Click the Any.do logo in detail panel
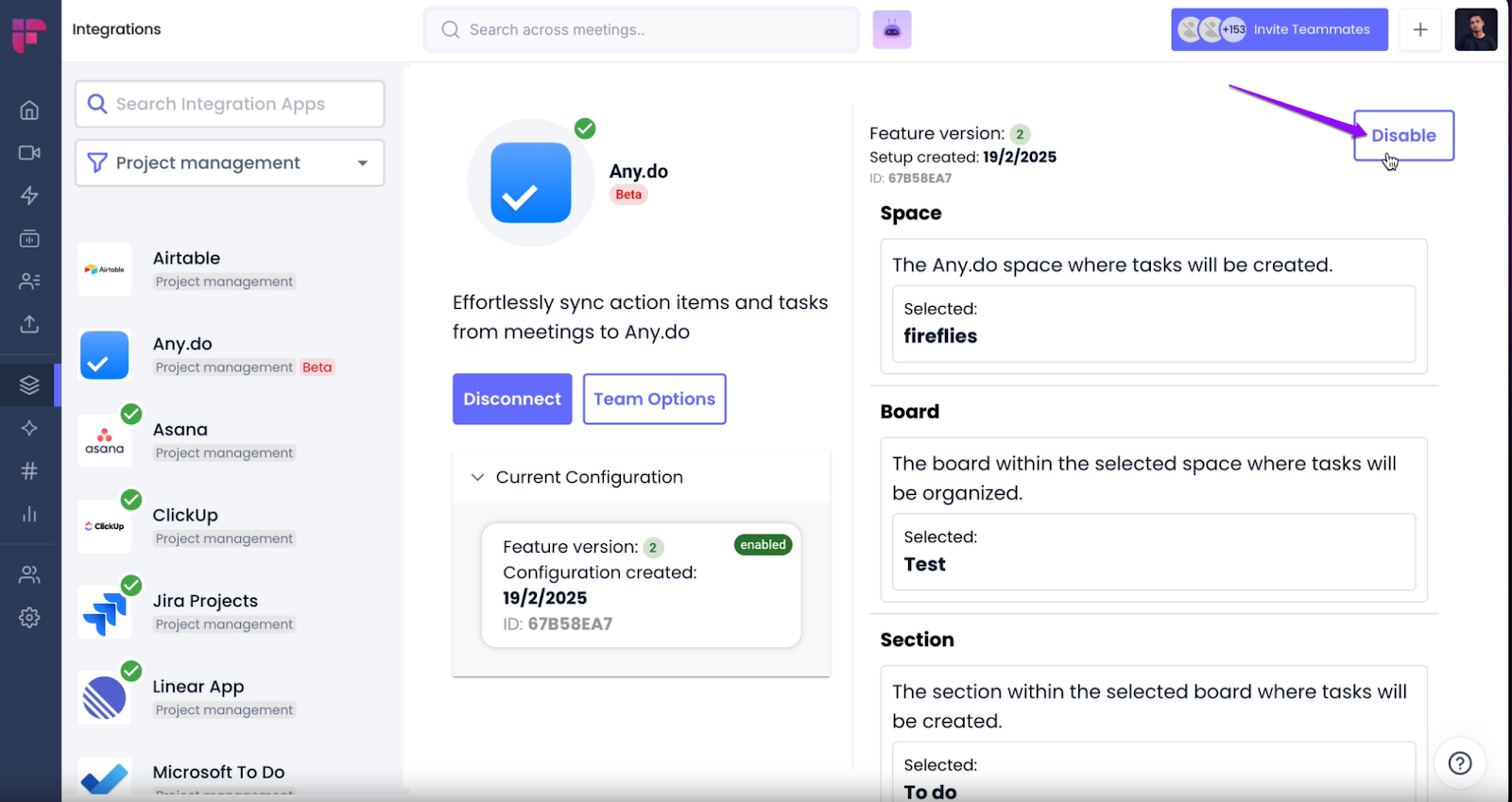 tap(530, 182)
